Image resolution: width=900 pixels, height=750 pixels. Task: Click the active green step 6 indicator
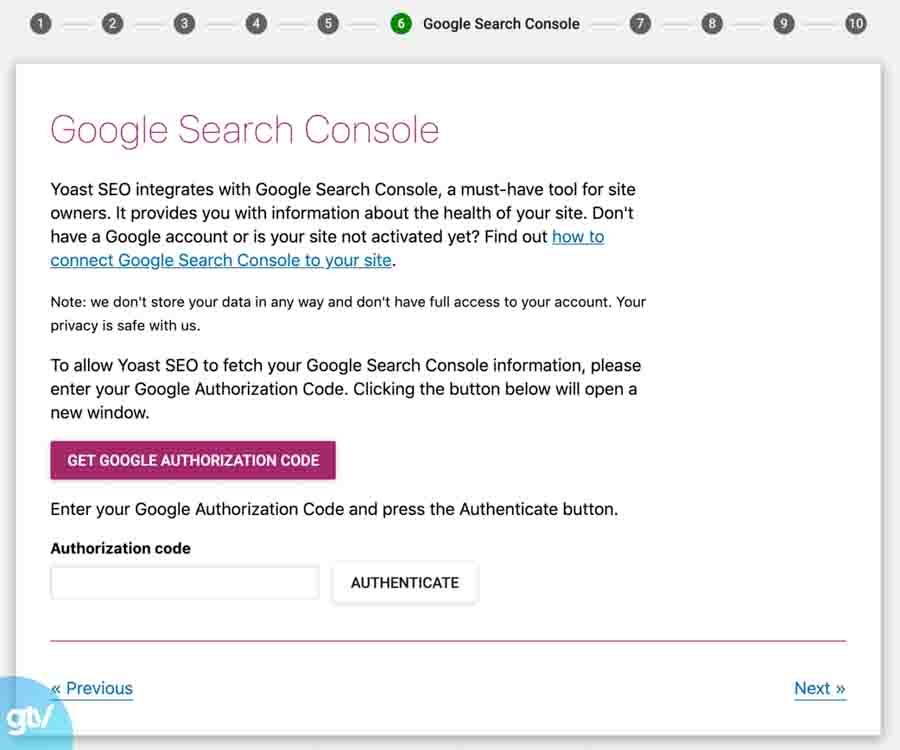point(400,21)
